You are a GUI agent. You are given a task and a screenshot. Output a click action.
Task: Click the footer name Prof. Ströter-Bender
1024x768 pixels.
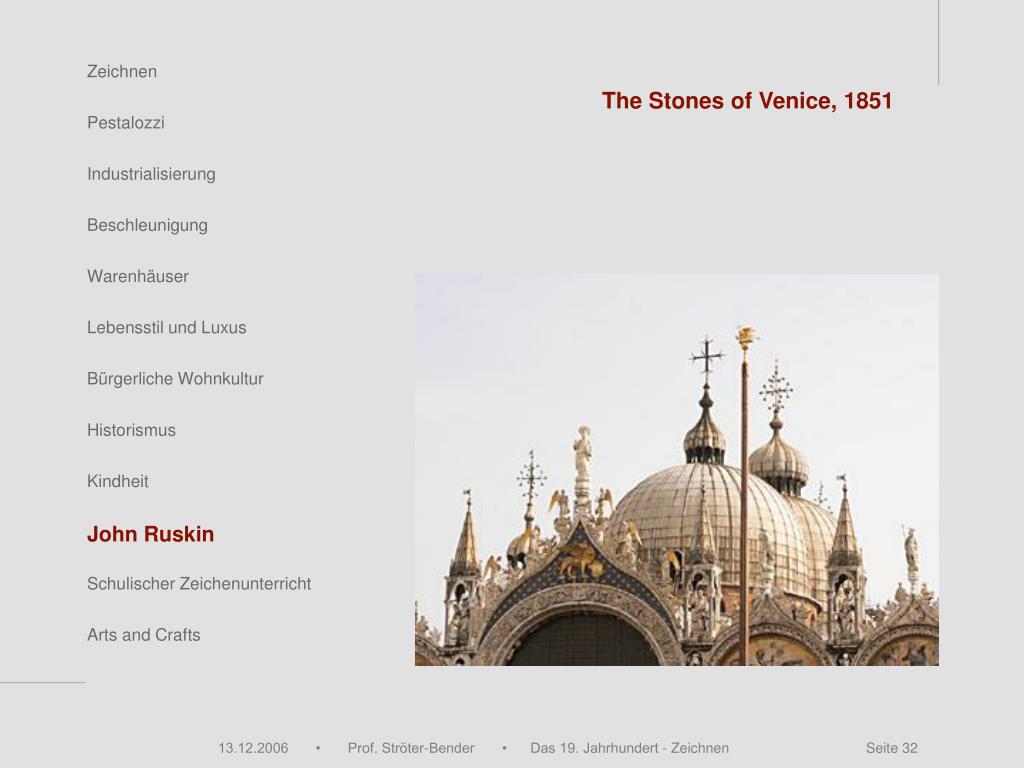click(411, 748)
